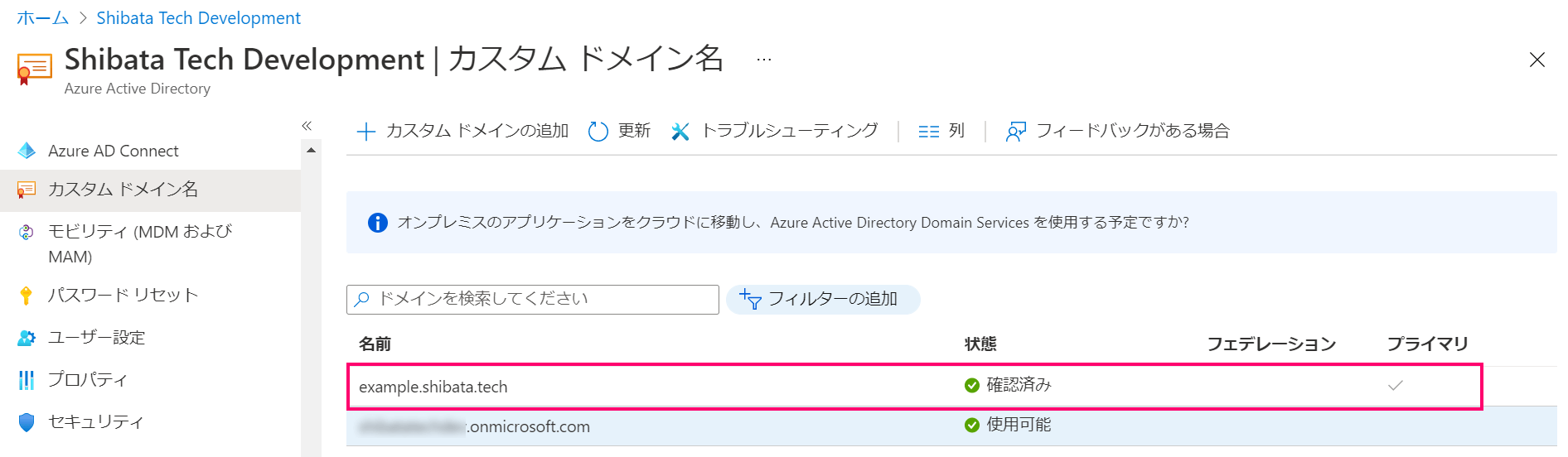Open the .onmicrosoft.com domain row
Viewport: 1568px width, 457px height.
(951, 426)
